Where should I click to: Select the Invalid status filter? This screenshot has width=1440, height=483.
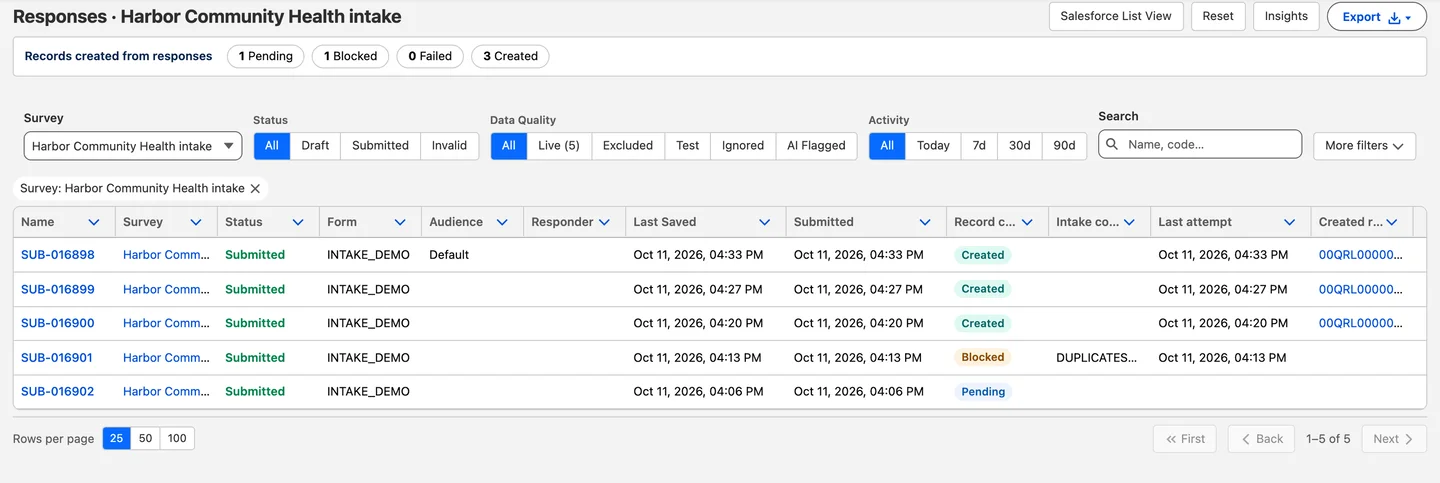tap(449, 145)
